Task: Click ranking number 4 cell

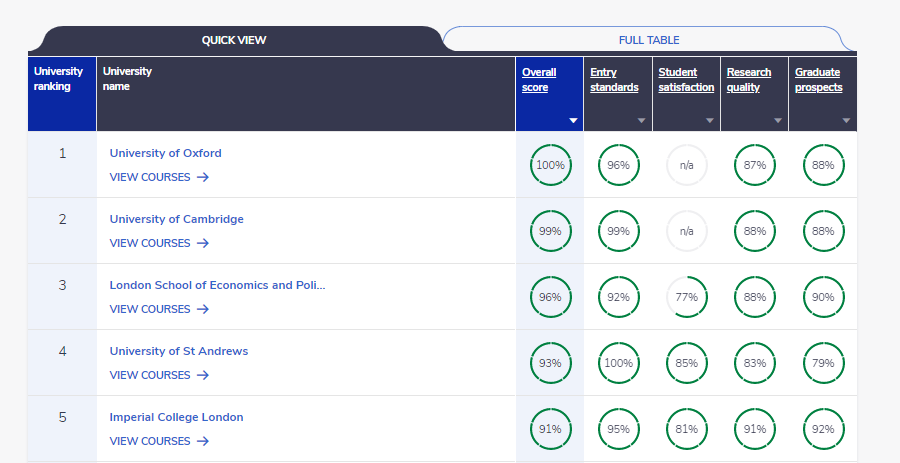Action: (x=62, y=363)
